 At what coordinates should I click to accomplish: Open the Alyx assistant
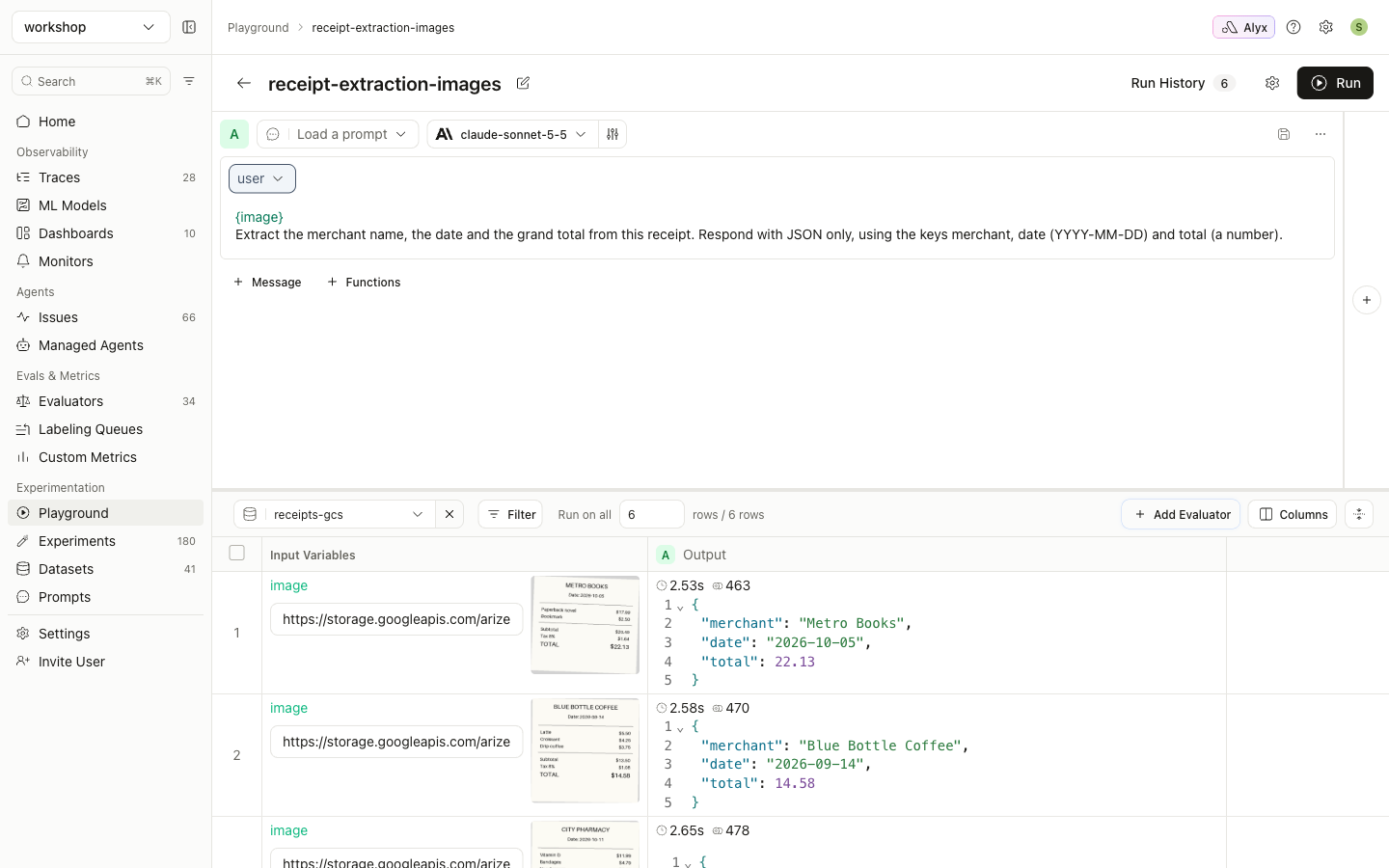click(1243, 27)
